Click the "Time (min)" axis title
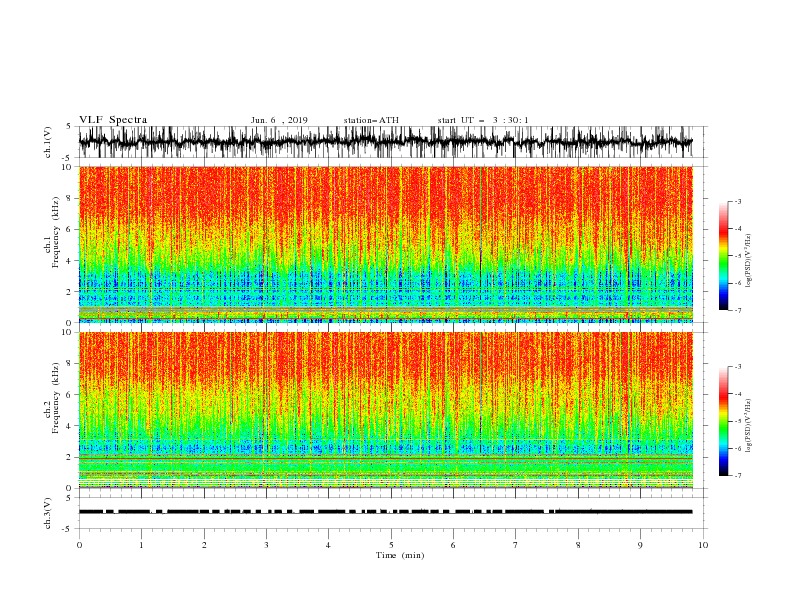Image resolution: width=792 pixels, height=612 pixels. point(400,555)
